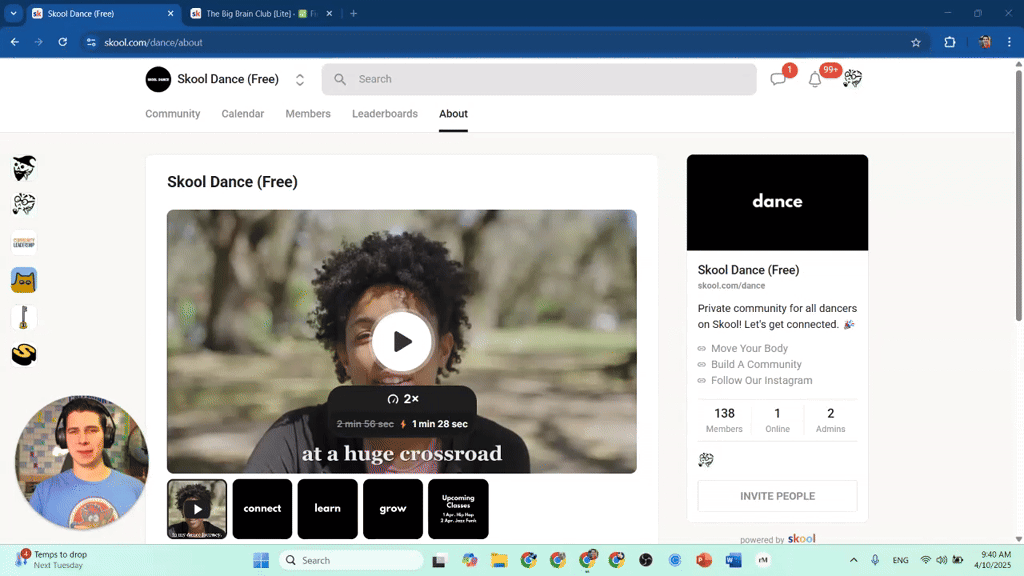Click the address bar URL
Image resolution: width=1024 pixels, height=576 pixels.
pos(153,42)
